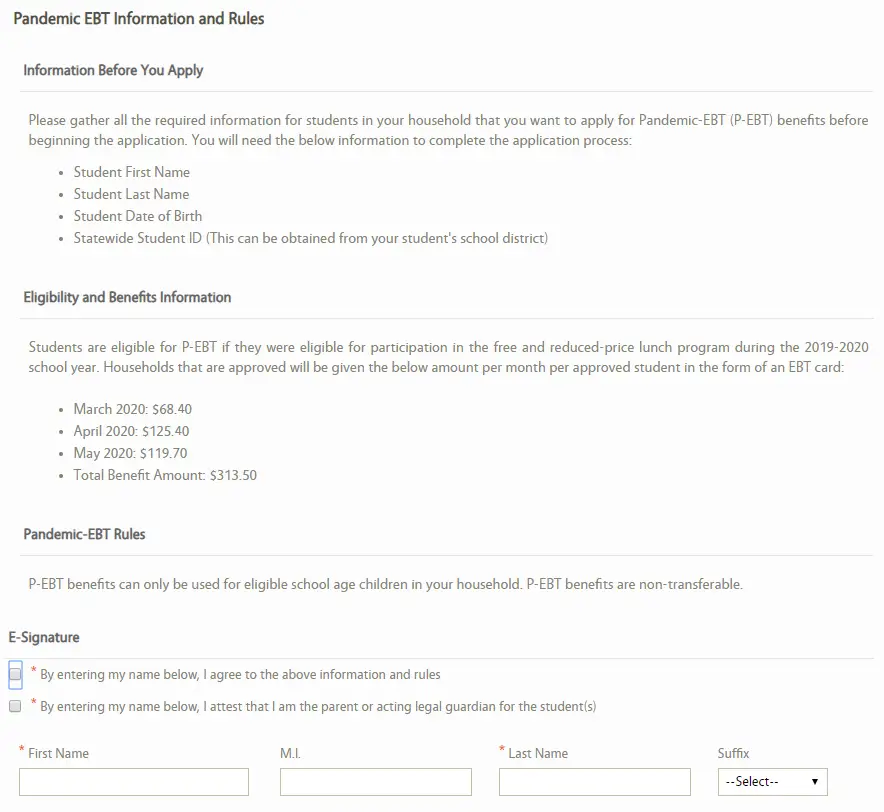884x812 pixels.
Task: Click the Suffix label above the dropdown
Action: (x=733, y=753)
